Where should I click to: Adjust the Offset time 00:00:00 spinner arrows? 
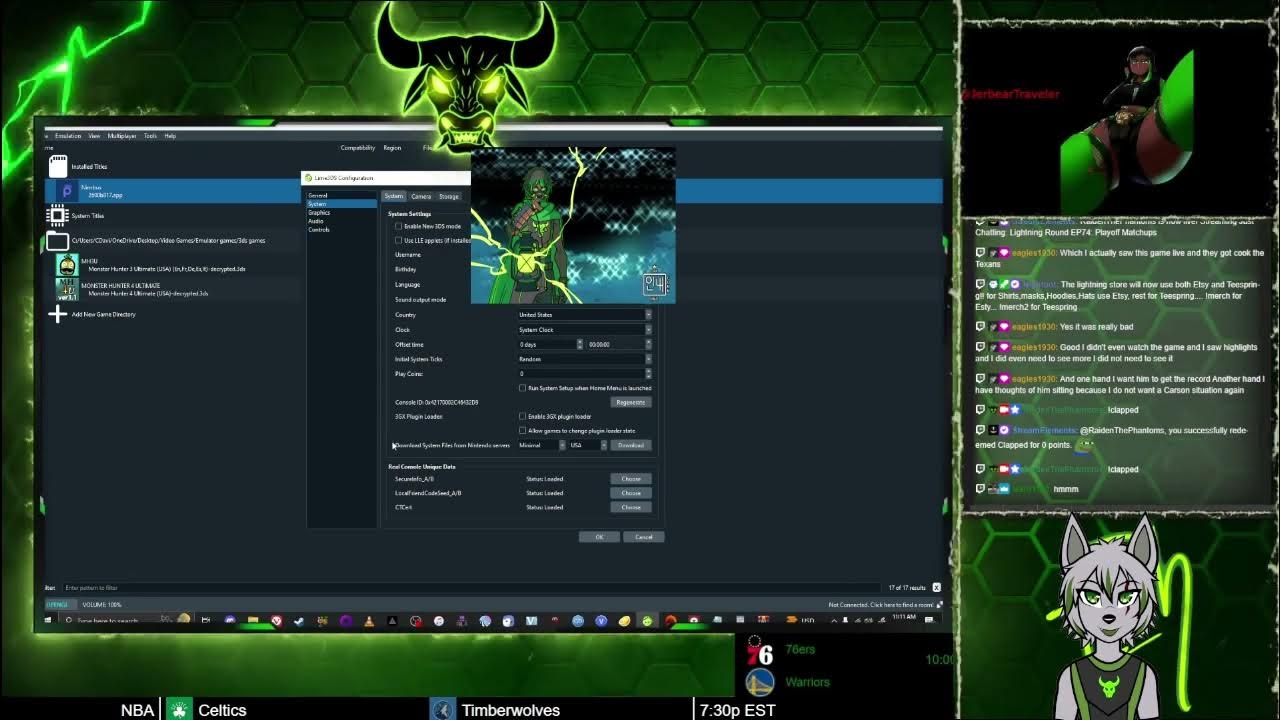click(x=648, y=344)
